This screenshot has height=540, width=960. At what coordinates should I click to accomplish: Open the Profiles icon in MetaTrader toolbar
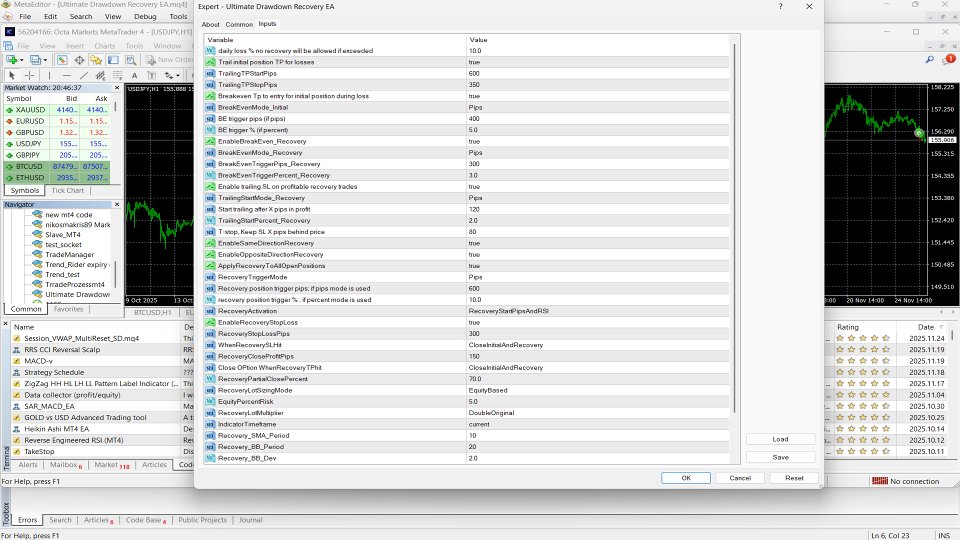tap(35, 60)
